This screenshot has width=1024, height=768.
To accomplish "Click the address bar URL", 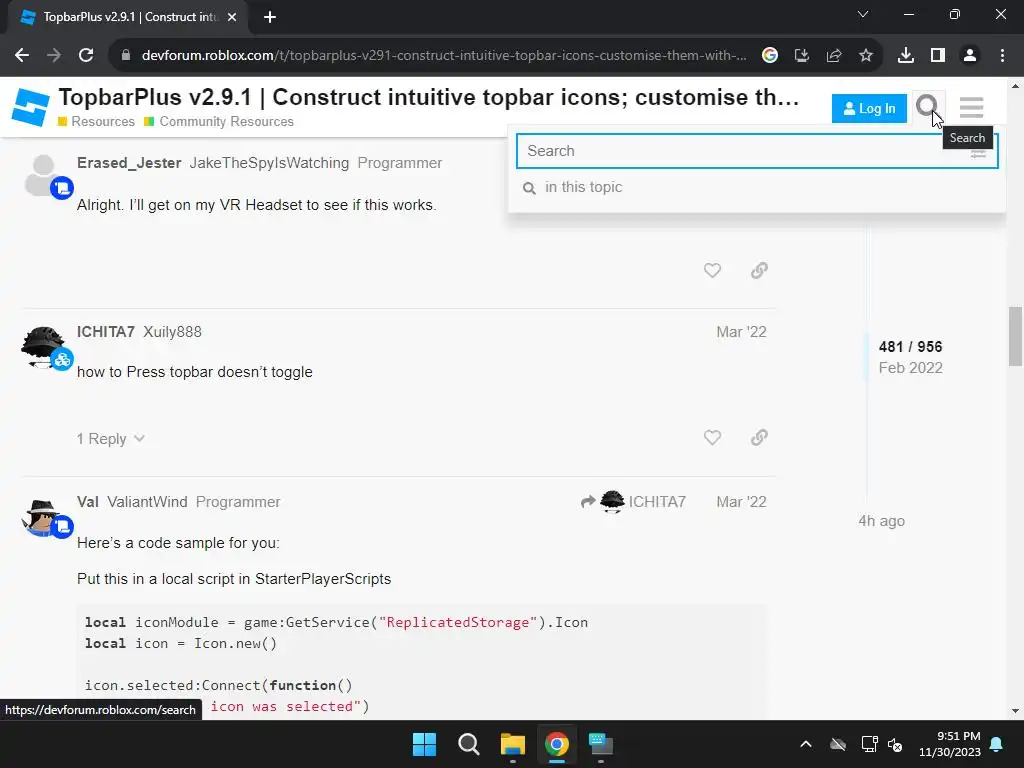I will [x=443, y=56].
